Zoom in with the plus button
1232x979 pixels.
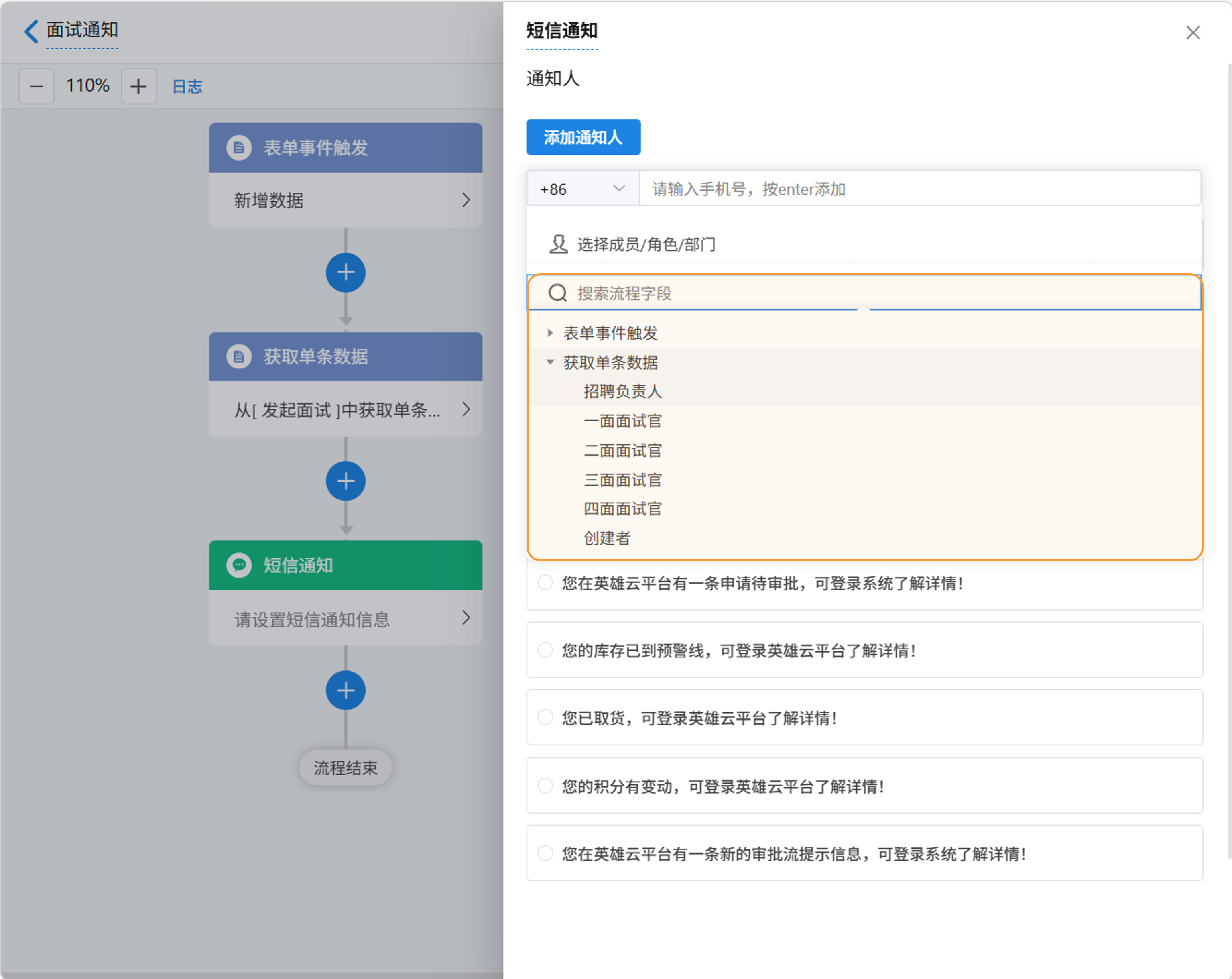(x=138, y=86)
